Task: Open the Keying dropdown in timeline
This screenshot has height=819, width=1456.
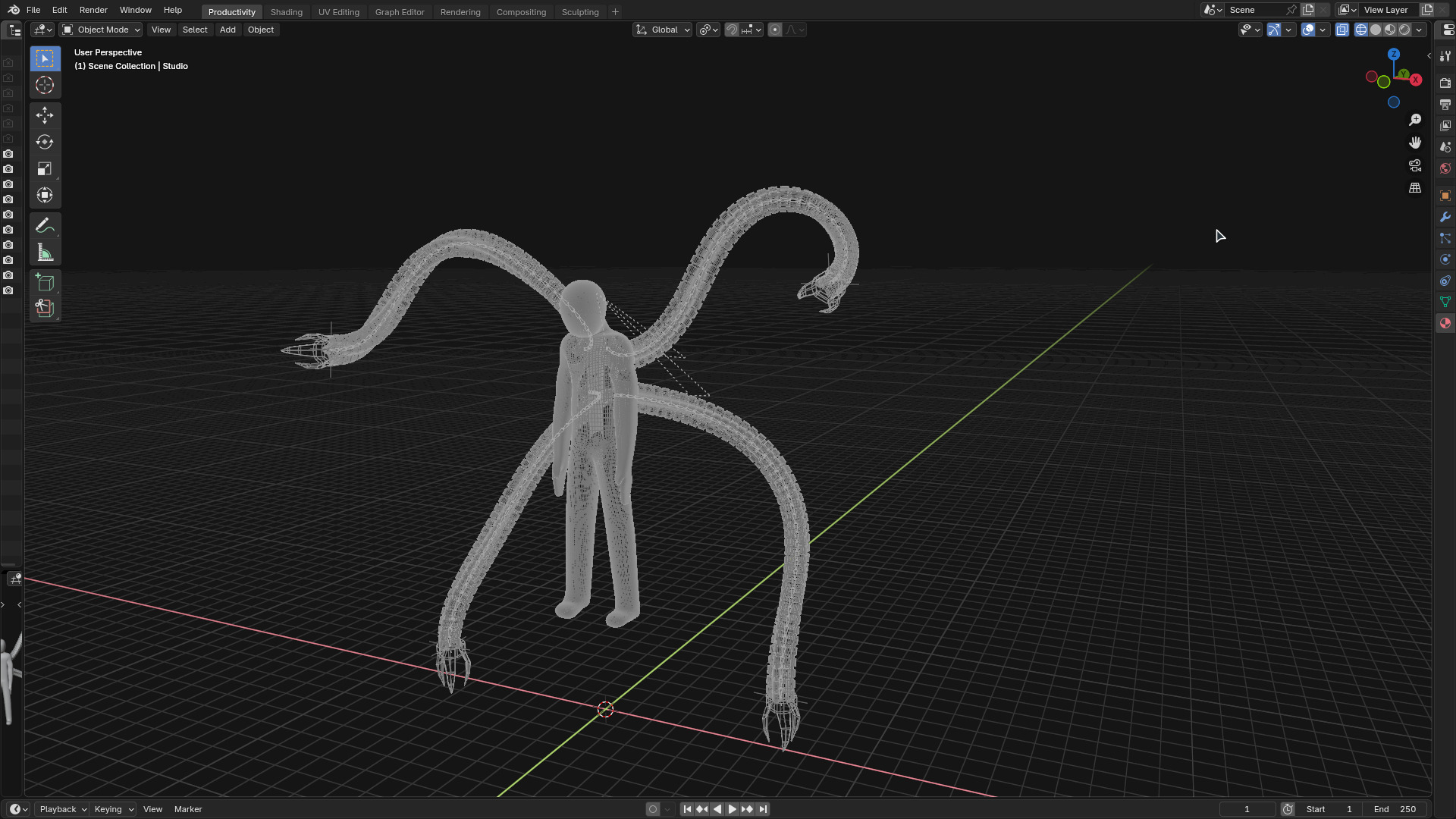Action: click(113, 809)
